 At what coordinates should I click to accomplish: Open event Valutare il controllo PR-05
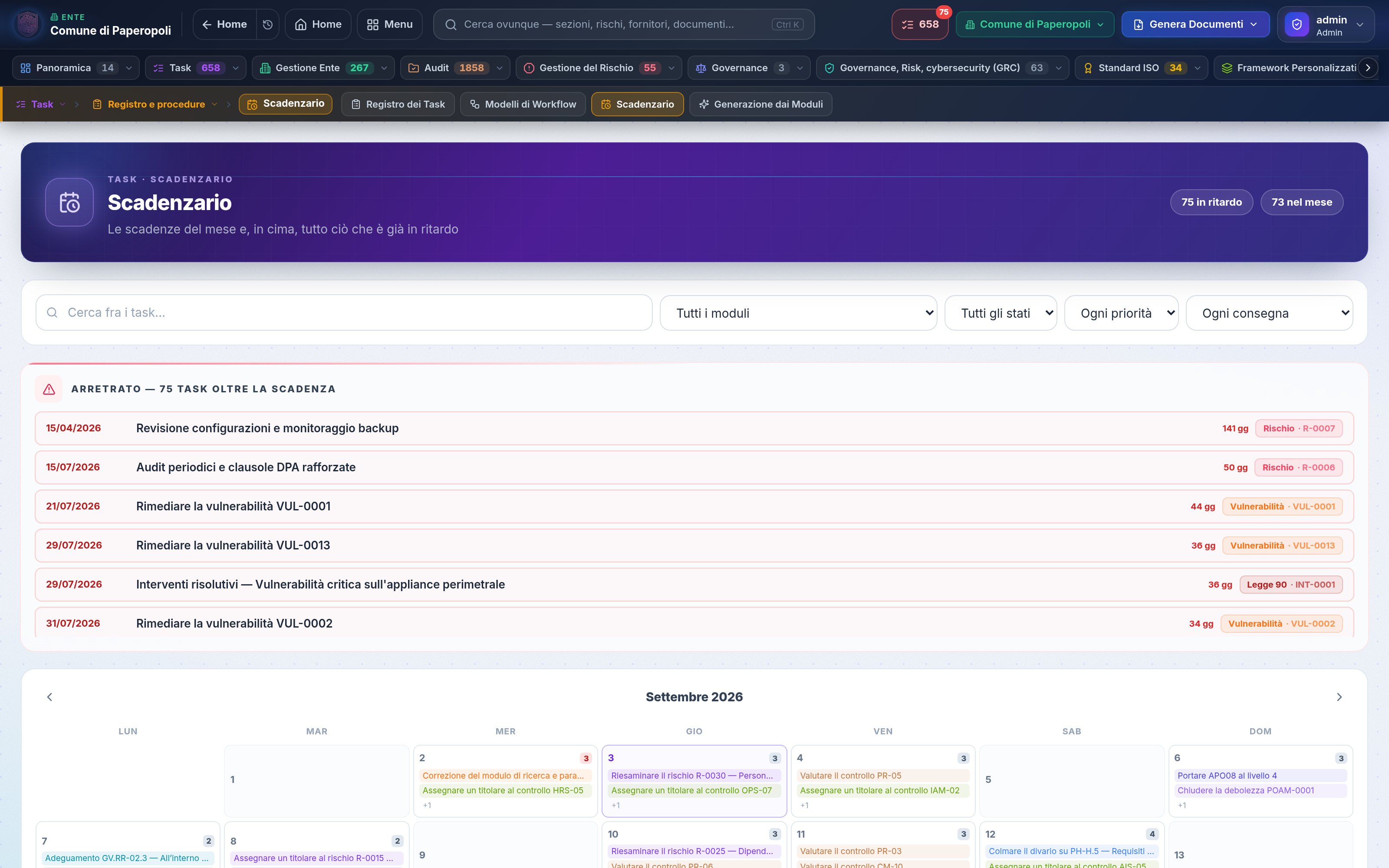[883, 776]
